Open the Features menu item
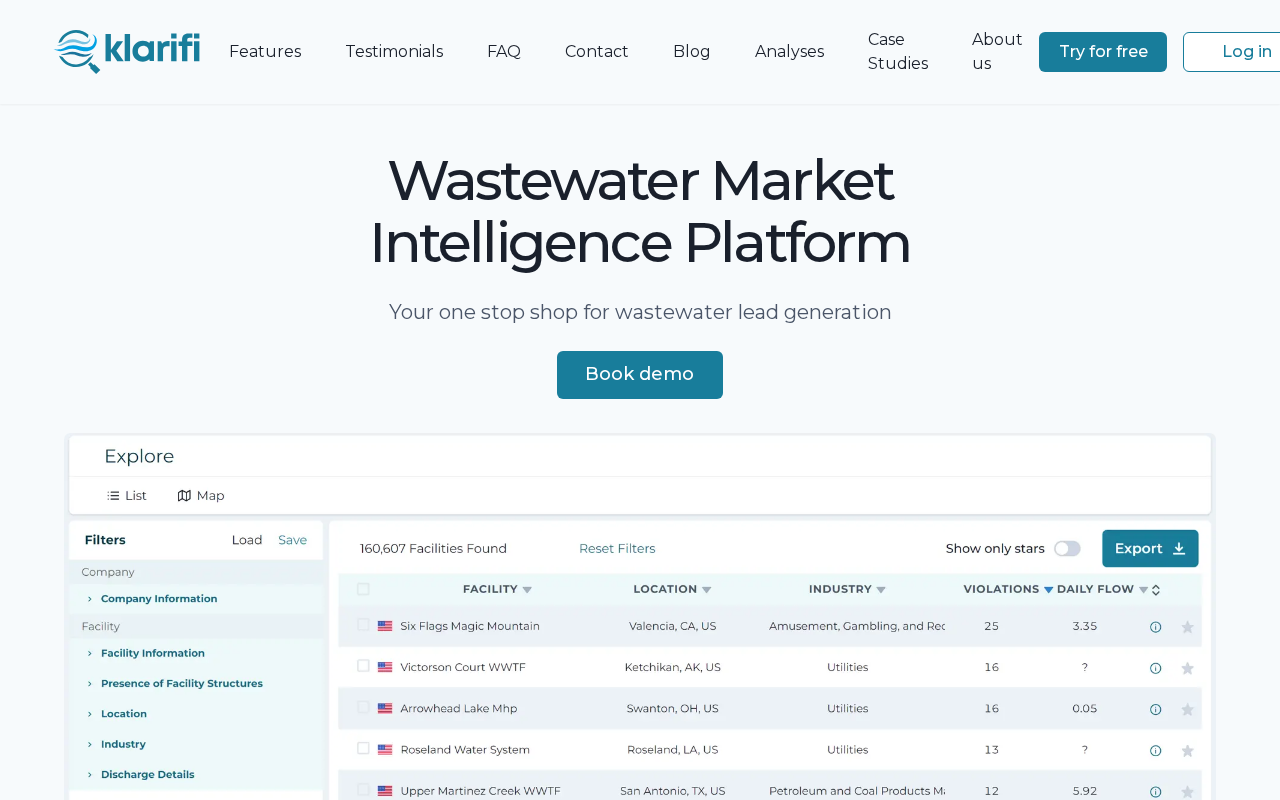This screenshot has height=800, width=1280. [265, 52]
